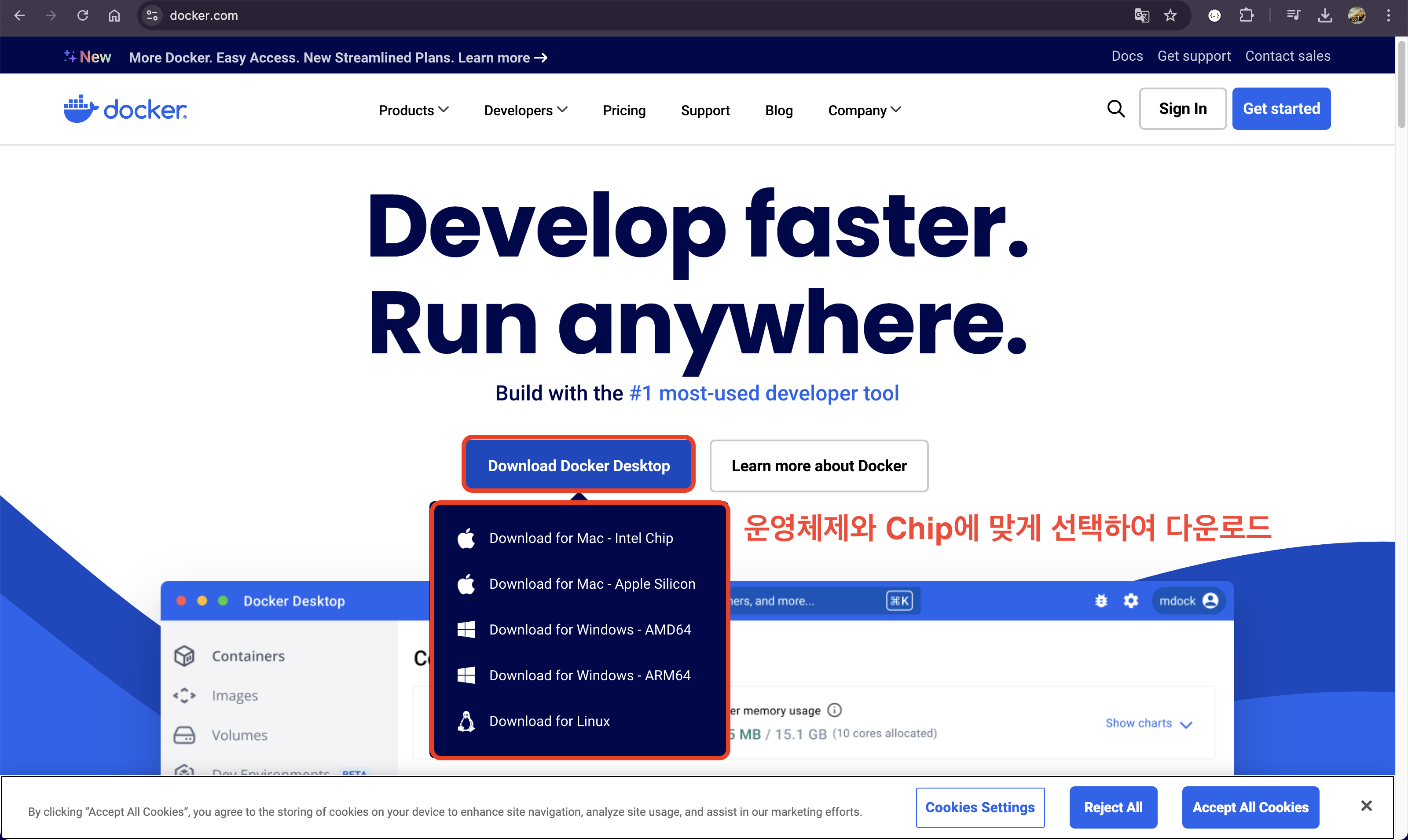Open Cookies Settings
1408x840 pixels.
[979, 807]
